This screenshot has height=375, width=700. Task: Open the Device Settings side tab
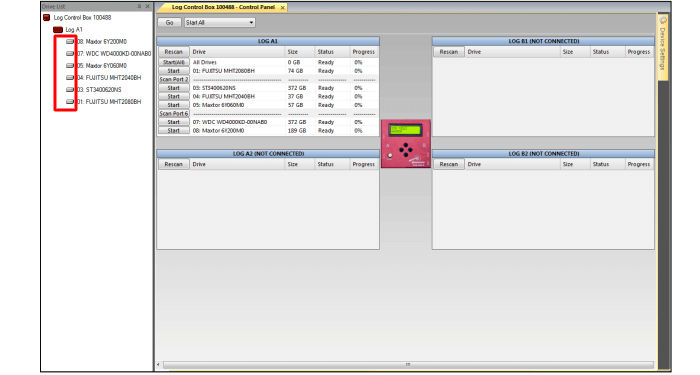point(662,48)
